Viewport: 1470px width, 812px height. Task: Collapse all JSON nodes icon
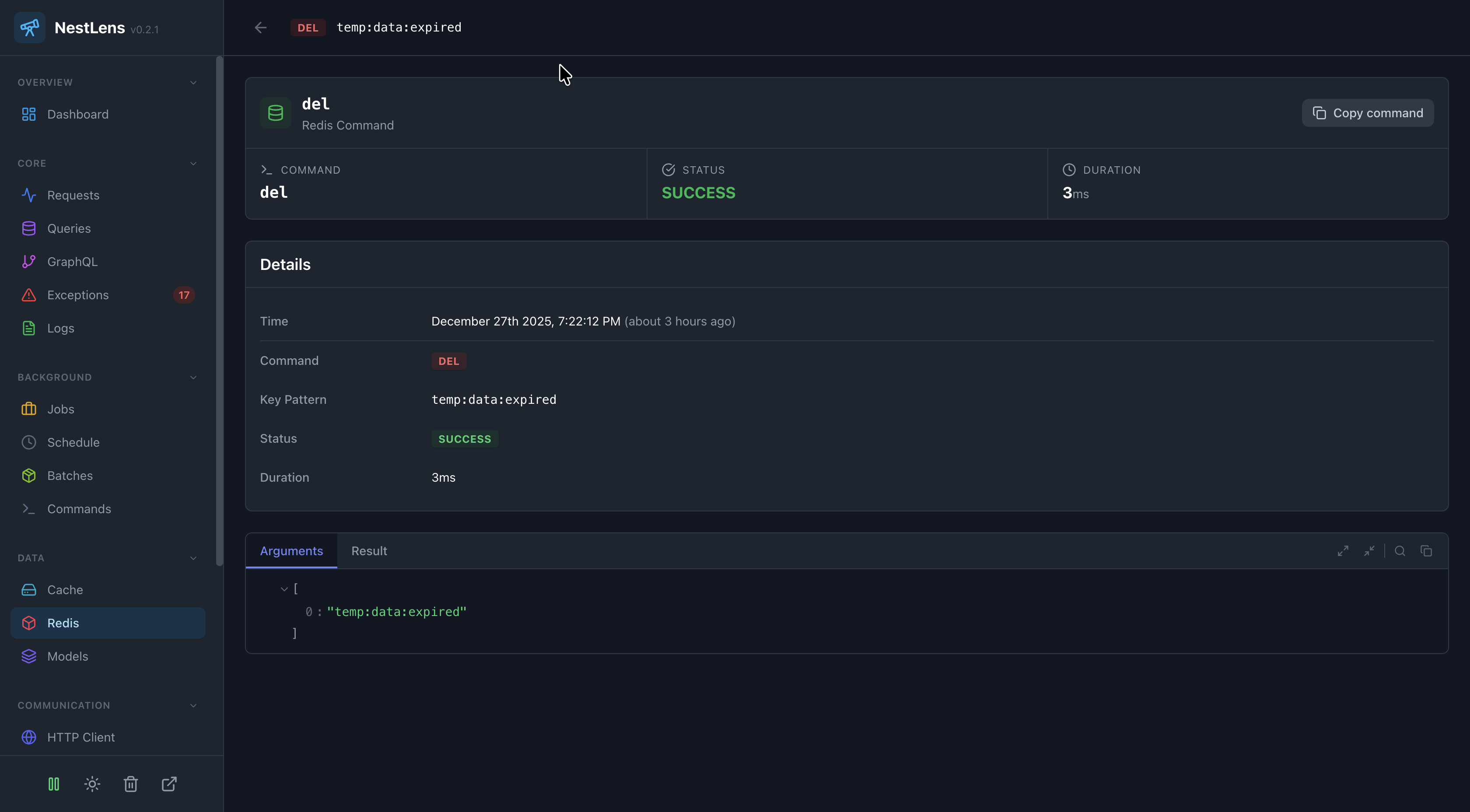(1369, 551)
